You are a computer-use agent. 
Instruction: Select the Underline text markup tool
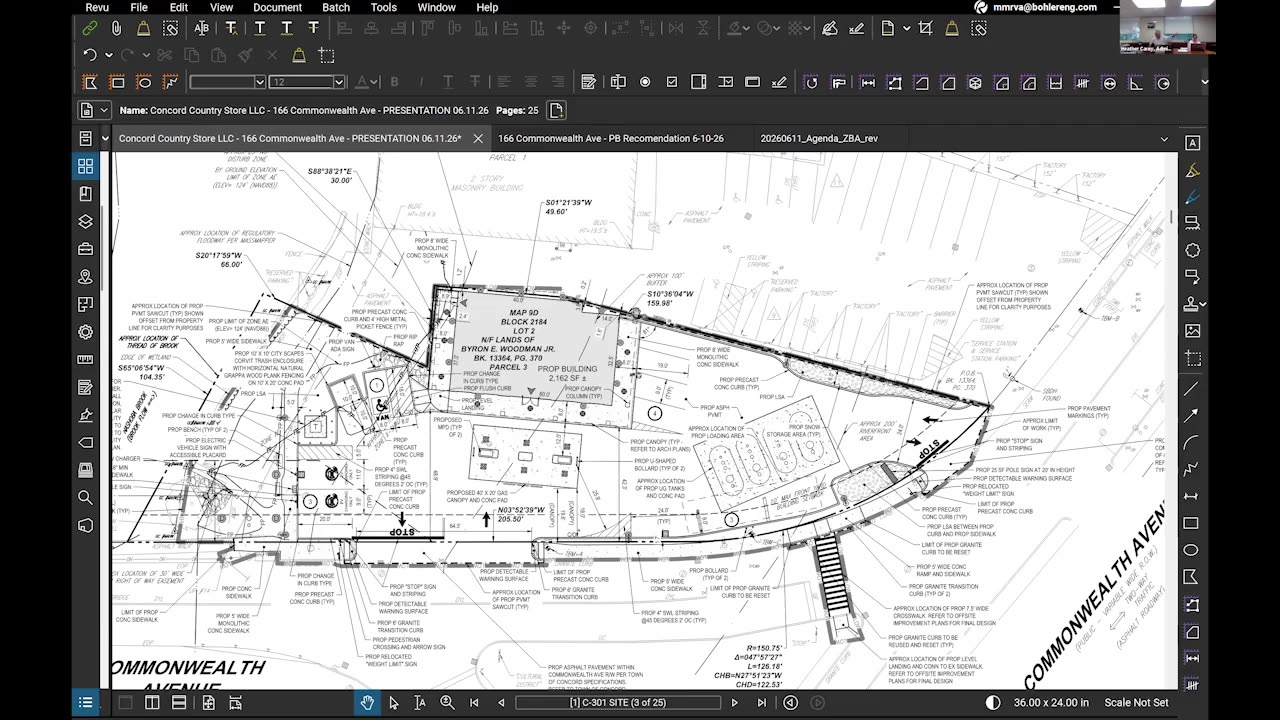click(259, 29)
